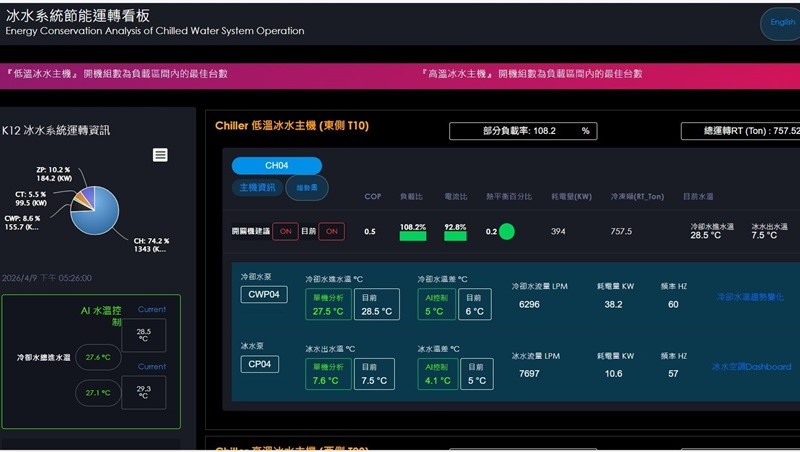Select the CP04 chilled water pump box
Viewport: 800px width, 452px height.
(260, 365)
